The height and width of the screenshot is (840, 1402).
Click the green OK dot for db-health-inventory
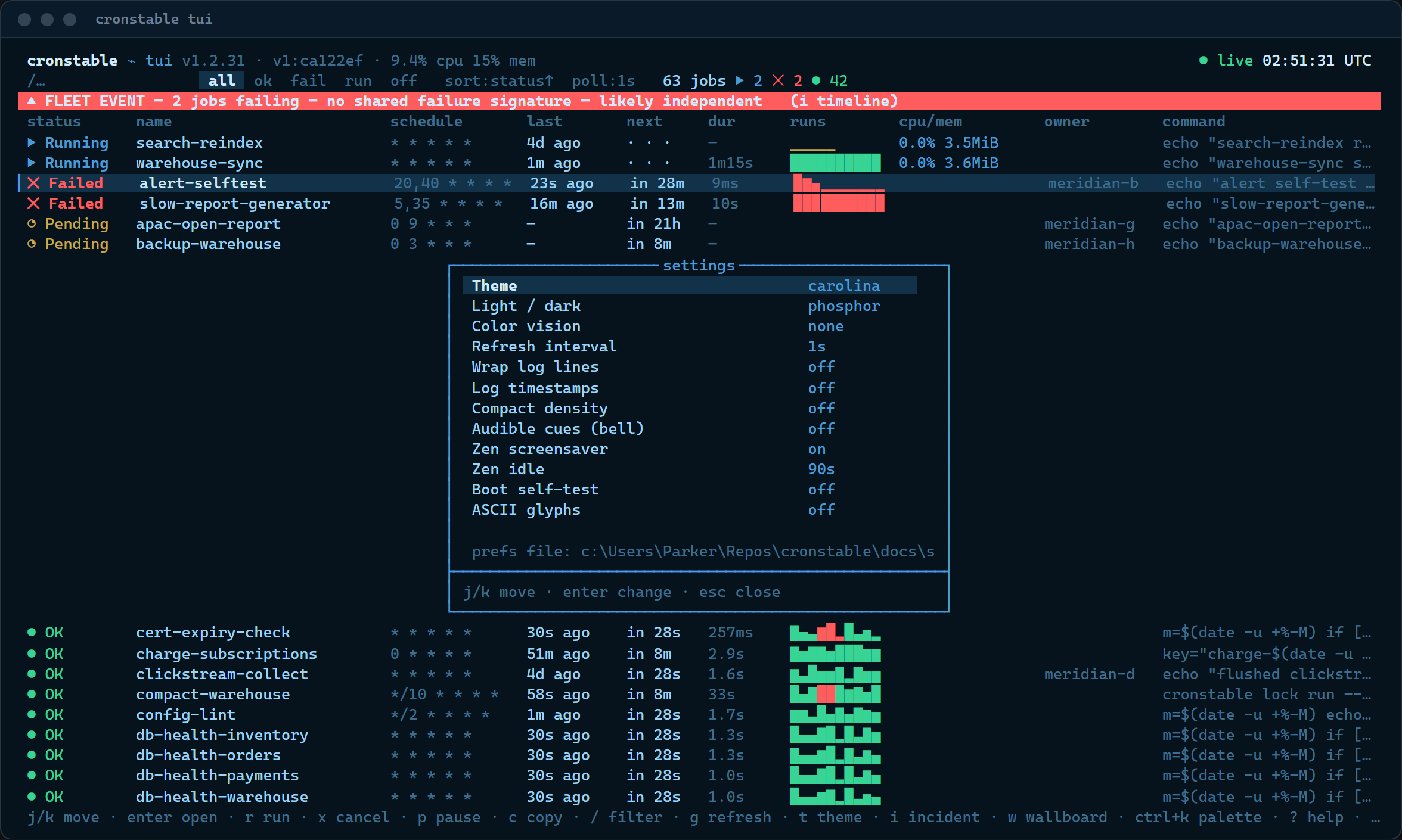click(x=32, y=735)
